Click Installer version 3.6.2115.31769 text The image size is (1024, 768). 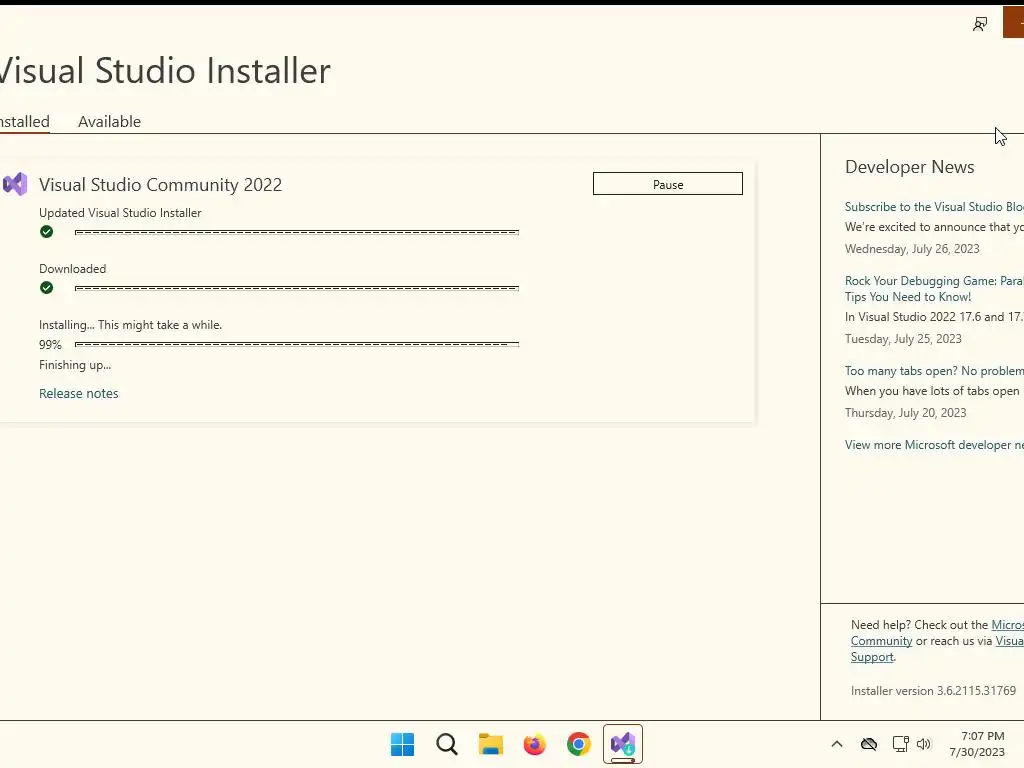pyautogui.click(x=933, y=691)
